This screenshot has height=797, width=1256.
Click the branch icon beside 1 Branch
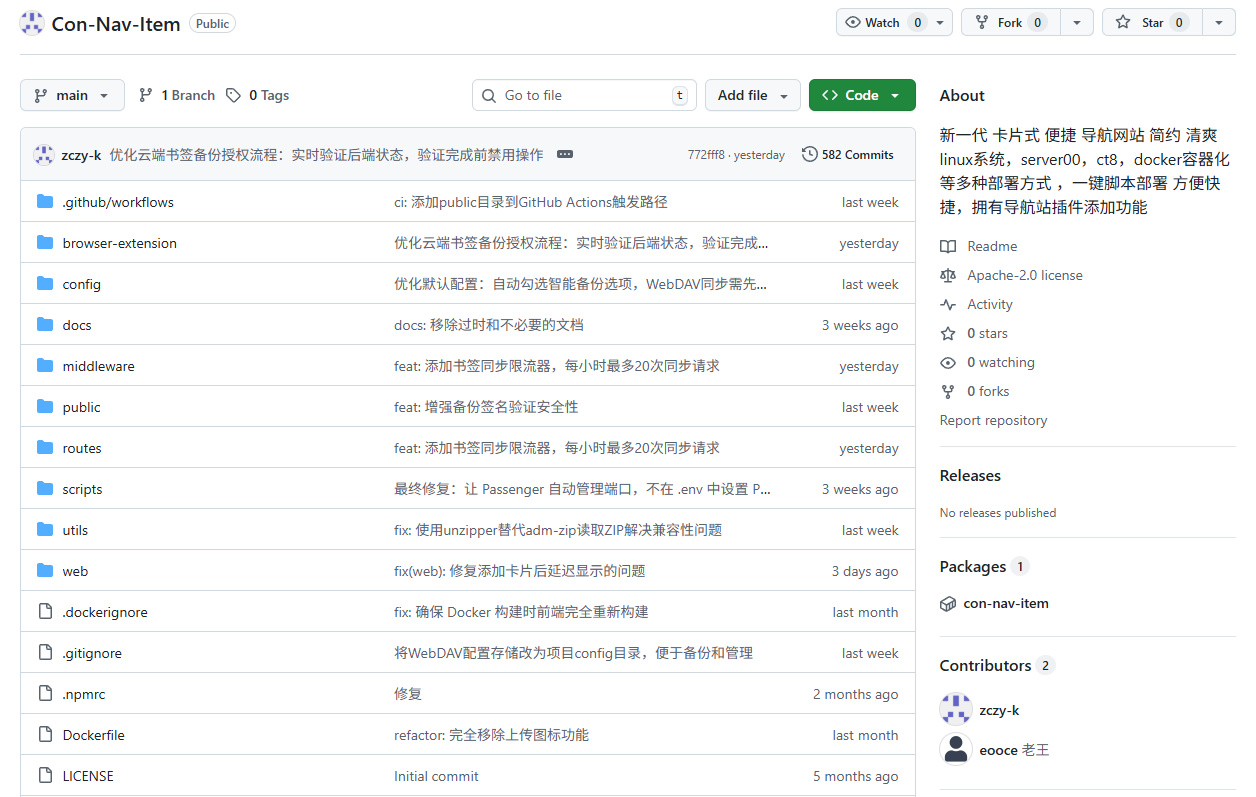click(x=146, y=96)
